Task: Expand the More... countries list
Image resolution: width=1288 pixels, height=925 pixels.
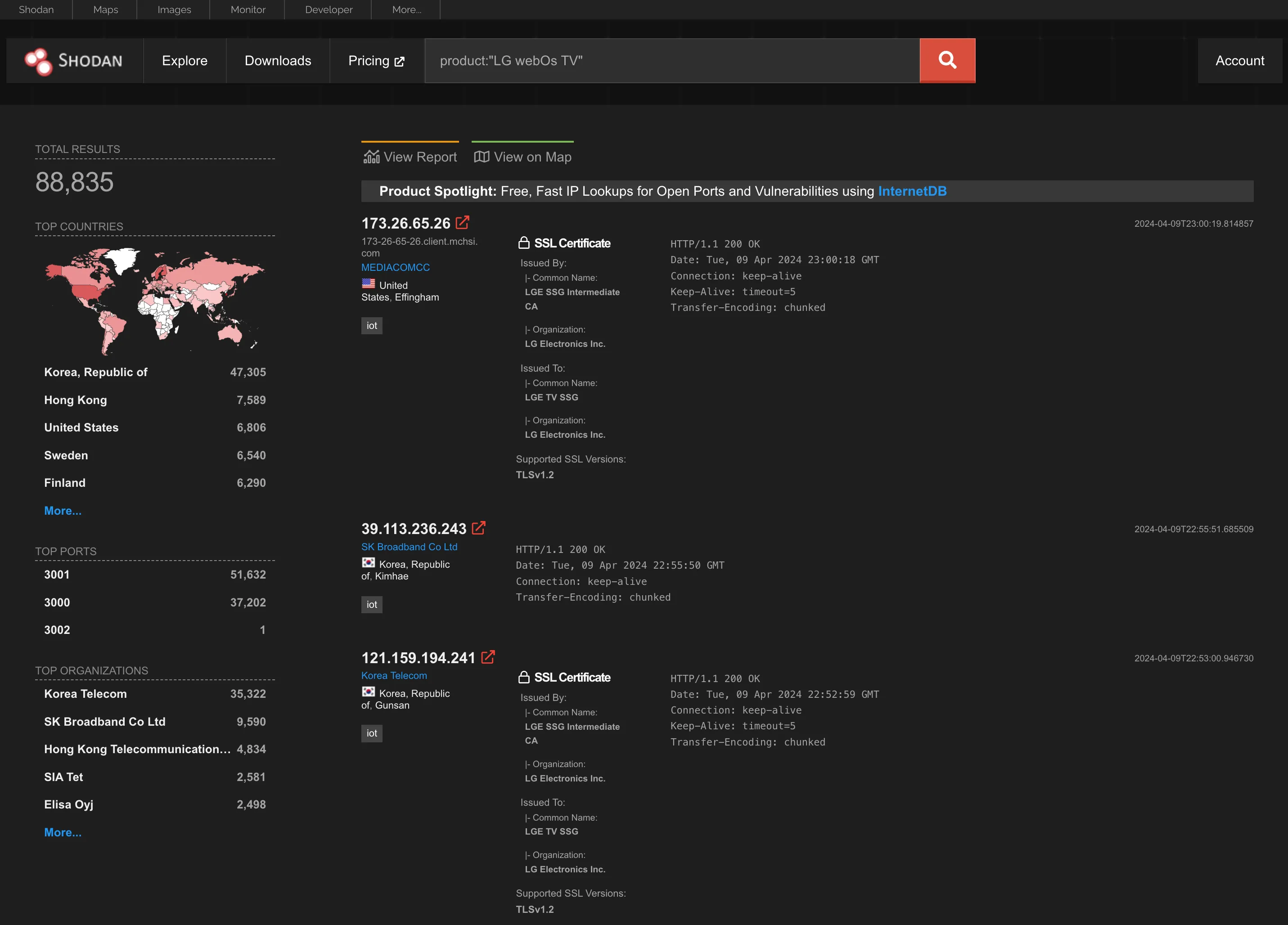Action: (62, 510)
